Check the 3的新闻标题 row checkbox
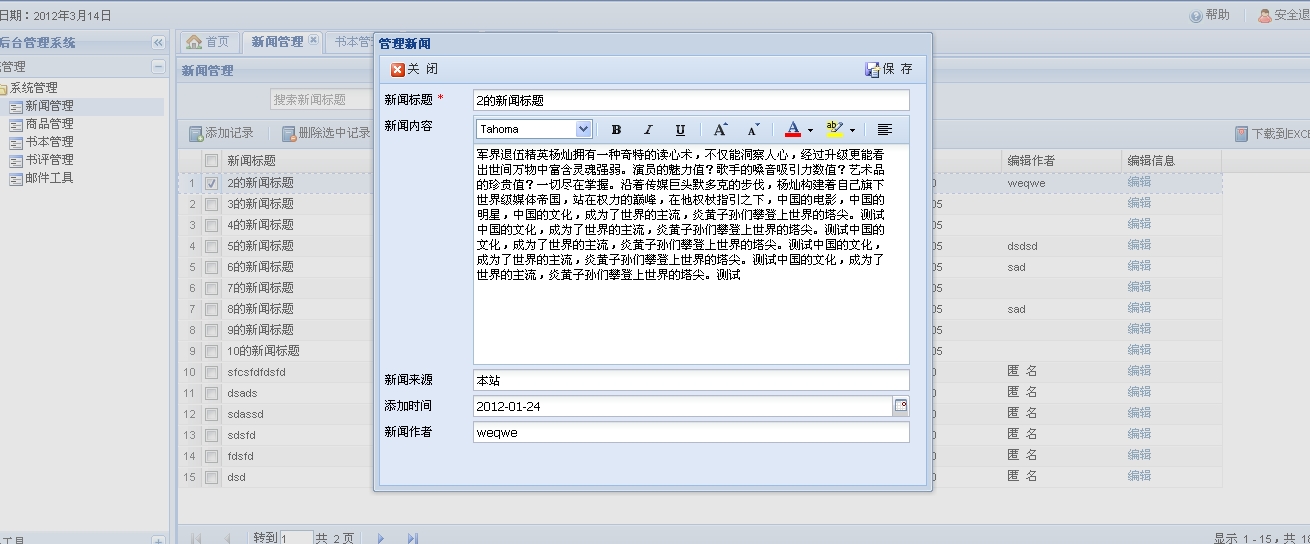 211,204
